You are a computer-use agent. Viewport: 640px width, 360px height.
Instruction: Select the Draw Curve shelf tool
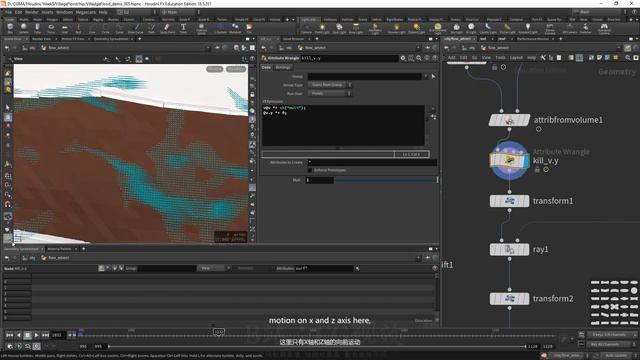(x=136, y=28)
